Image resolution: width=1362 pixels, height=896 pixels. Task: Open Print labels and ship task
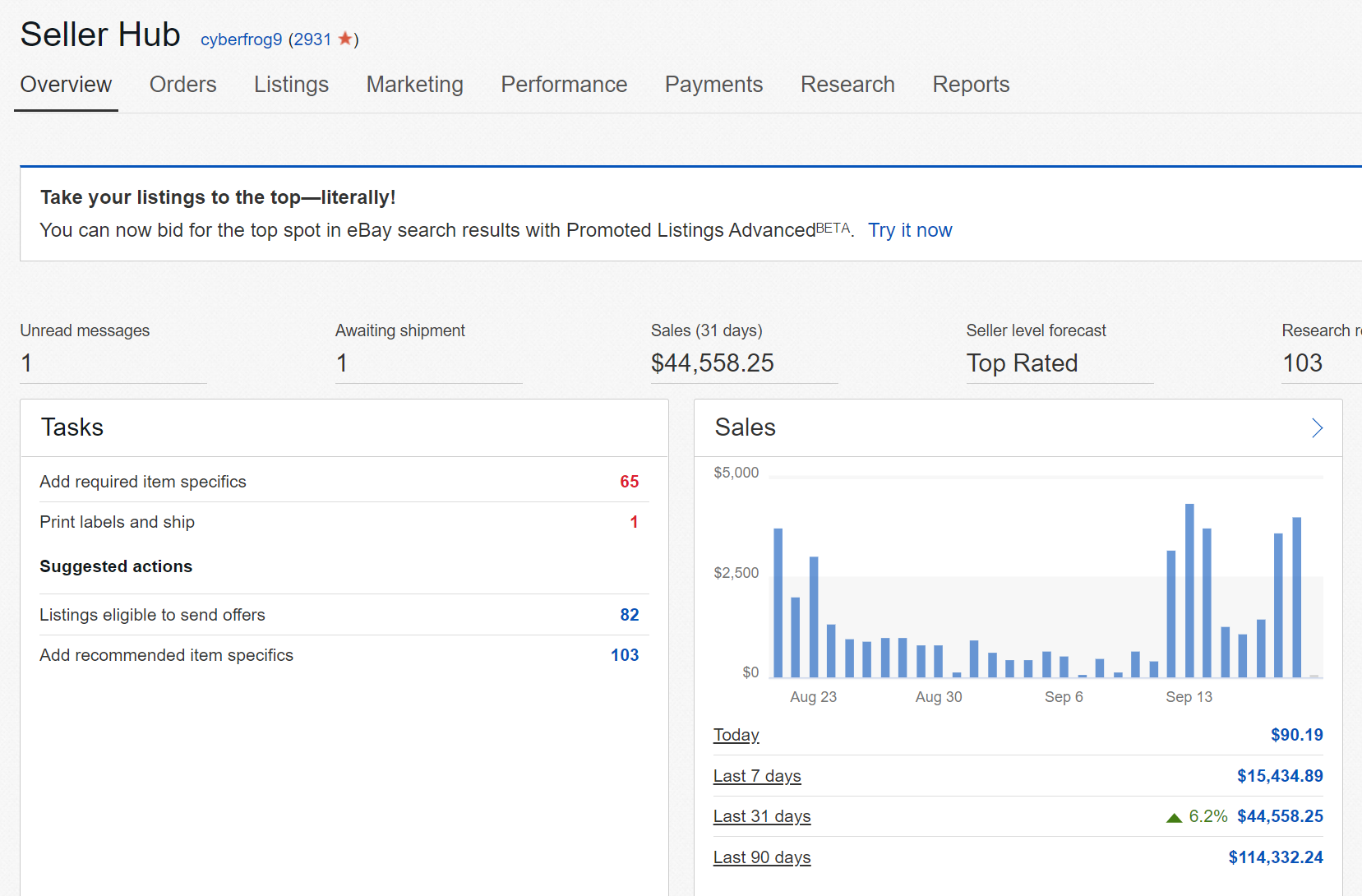point(118,522)
